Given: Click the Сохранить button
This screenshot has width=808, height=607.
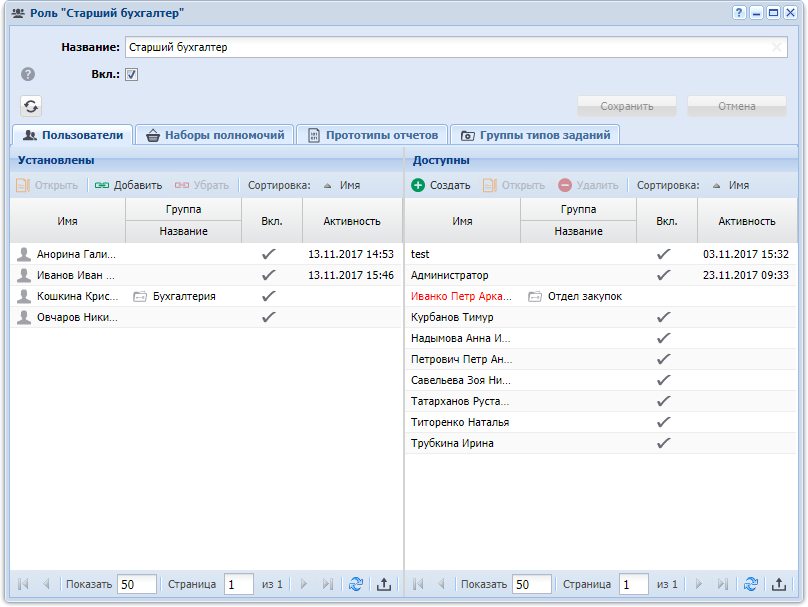Looking at the screenshot, I should click(627, 106).
